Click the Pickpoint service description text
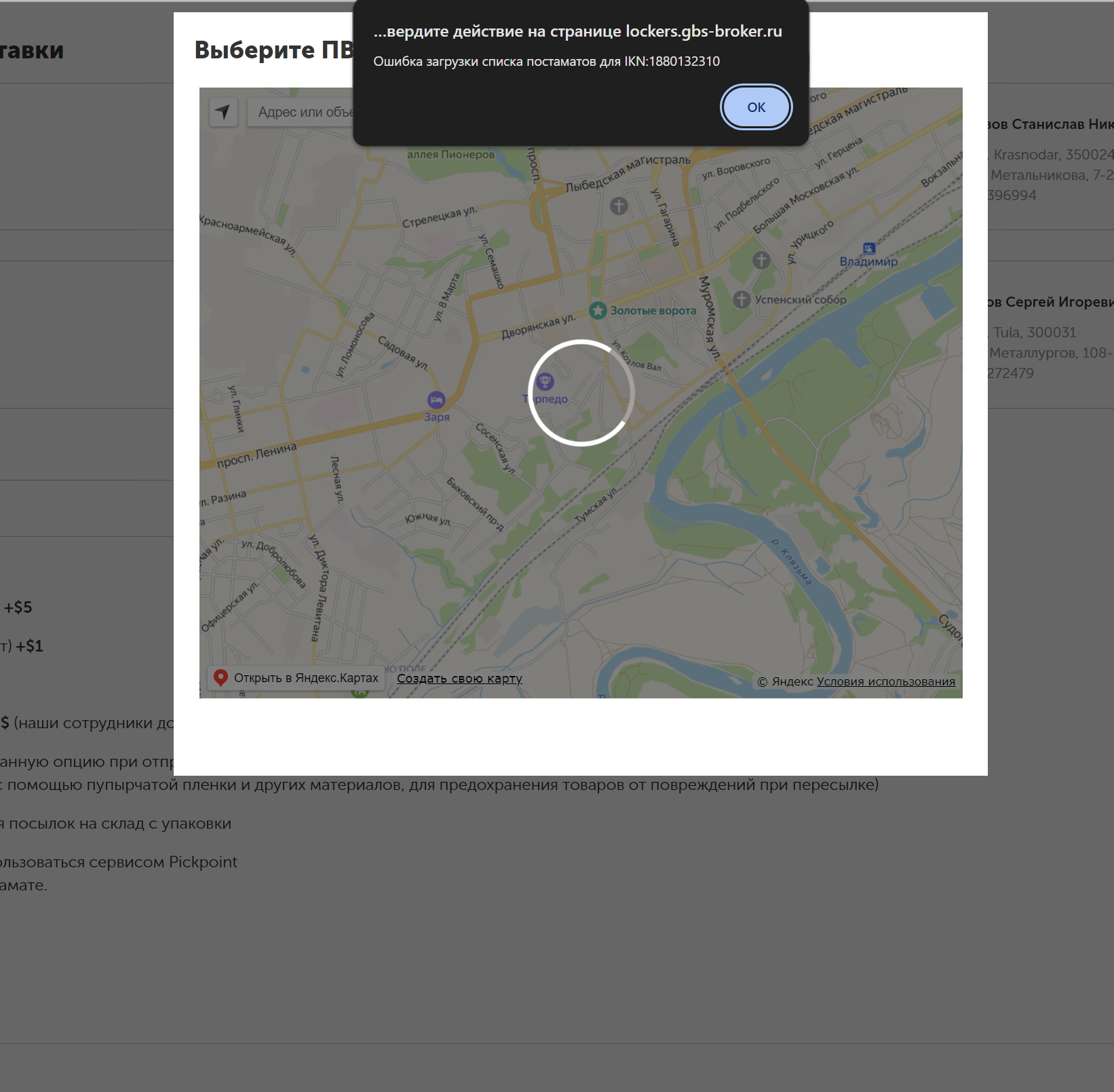 [119, 862]
